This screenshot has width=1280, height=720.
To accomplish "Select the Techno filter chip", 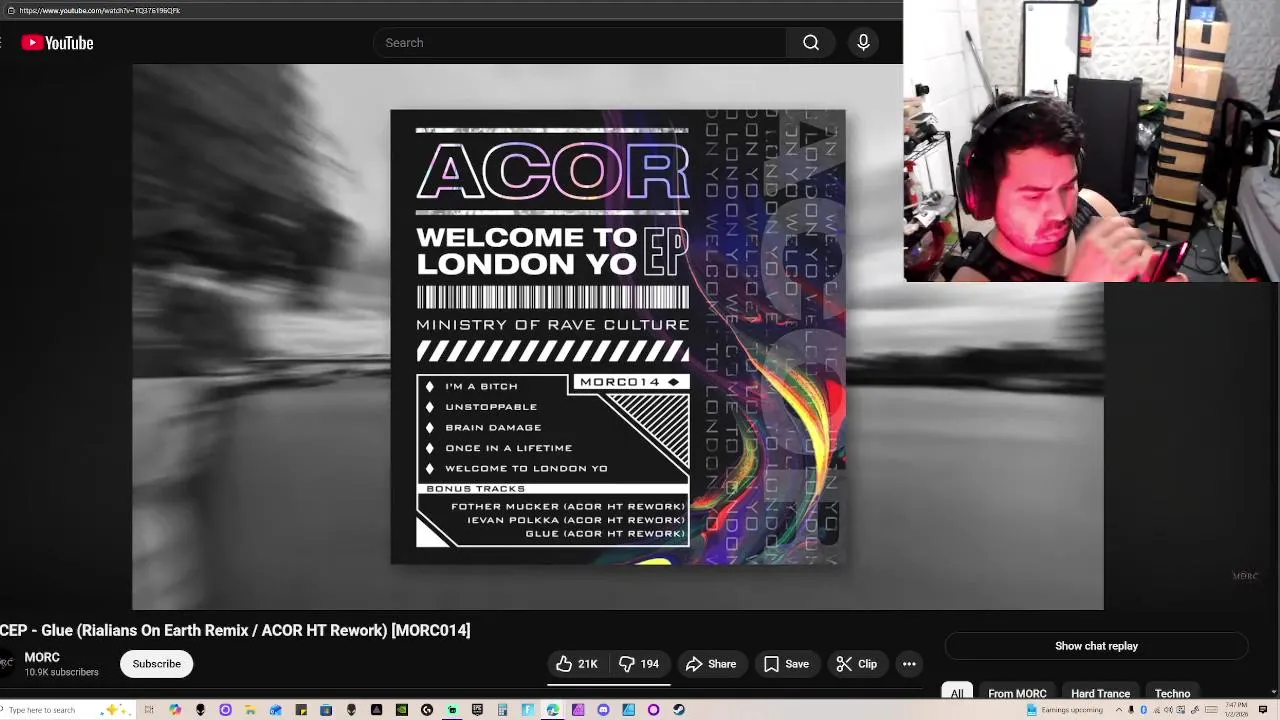I will [1172, 693].
